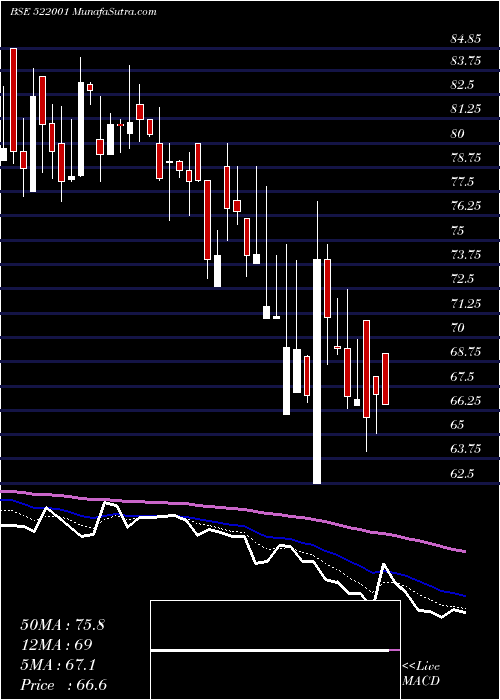Click the 65 price axis label
The height and width of the screenshot is (700, 500).
pyautogui.click(x=458, y=425)
